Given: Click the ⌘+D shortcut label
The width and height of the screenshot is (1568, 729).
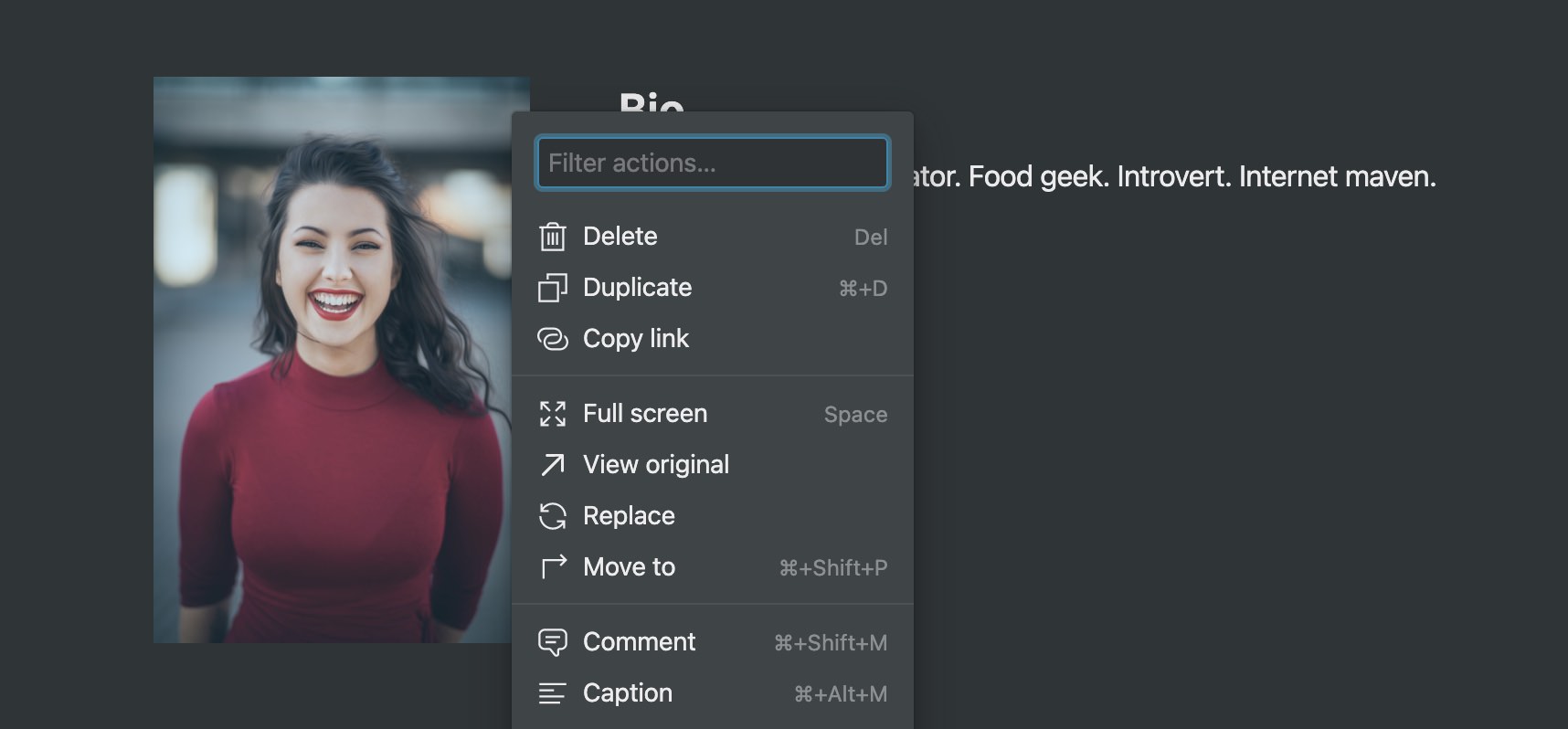Looking at the screenshot, I should (x=863, y=289).
